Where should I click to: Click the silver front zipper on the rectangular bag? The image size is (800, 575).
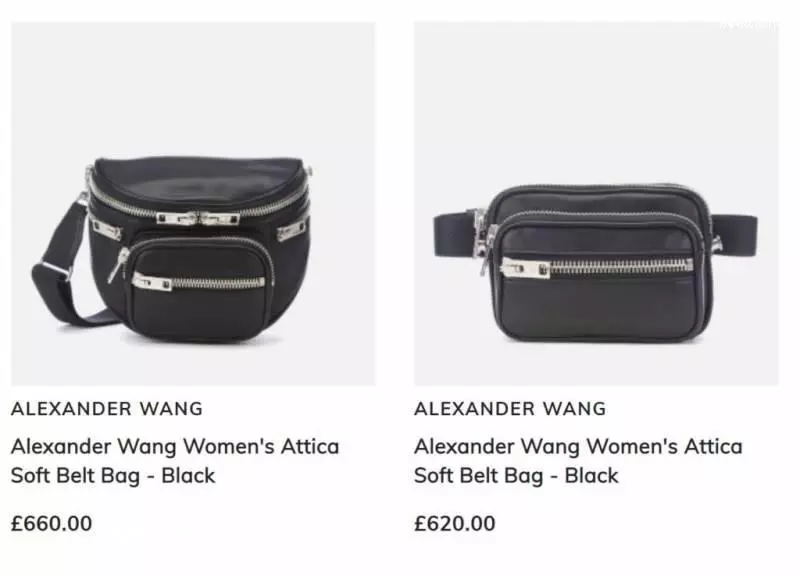[597, 268]
